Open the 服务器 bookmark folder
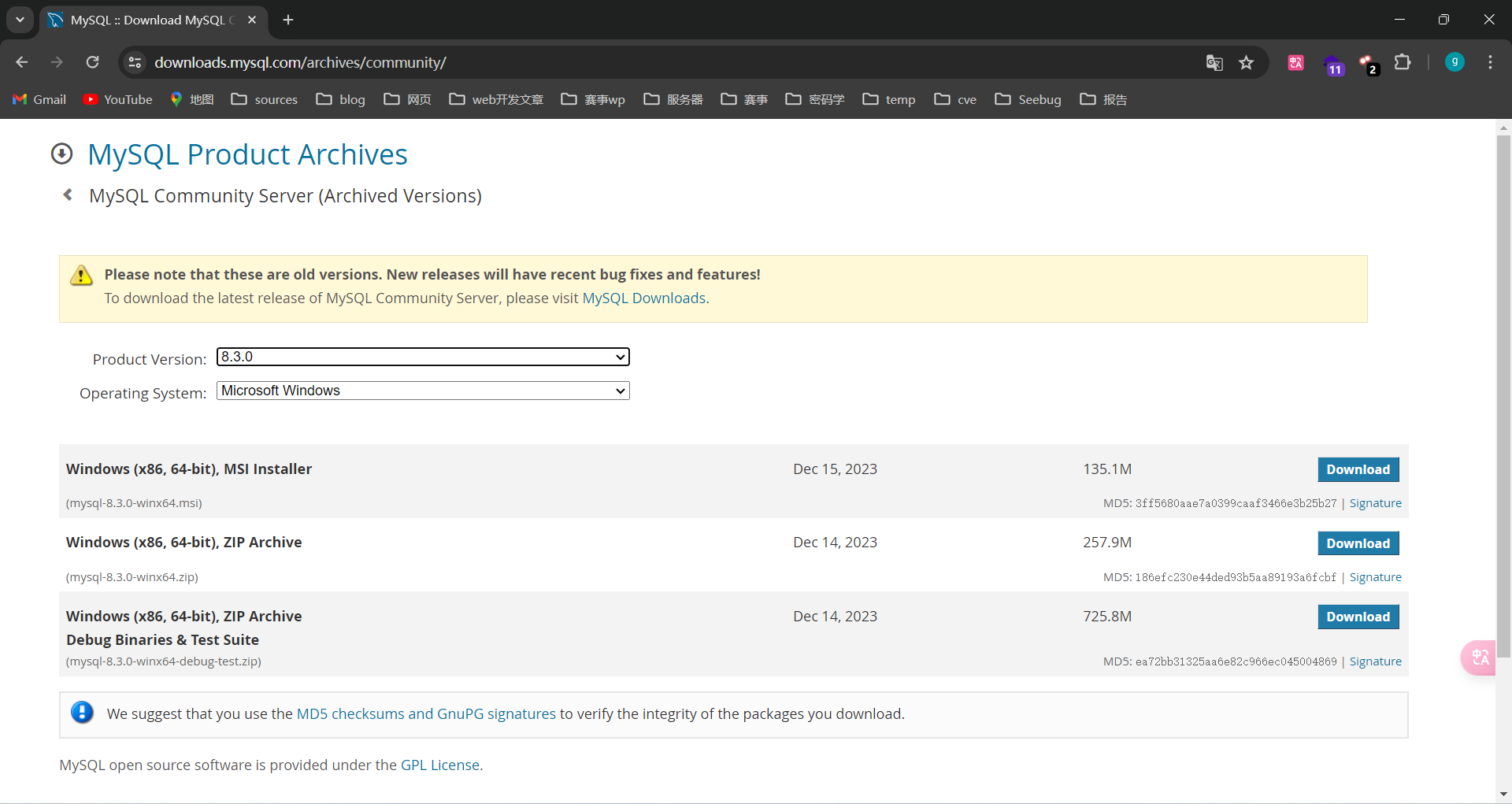The image size is (1512, 804). click(673, 99)
